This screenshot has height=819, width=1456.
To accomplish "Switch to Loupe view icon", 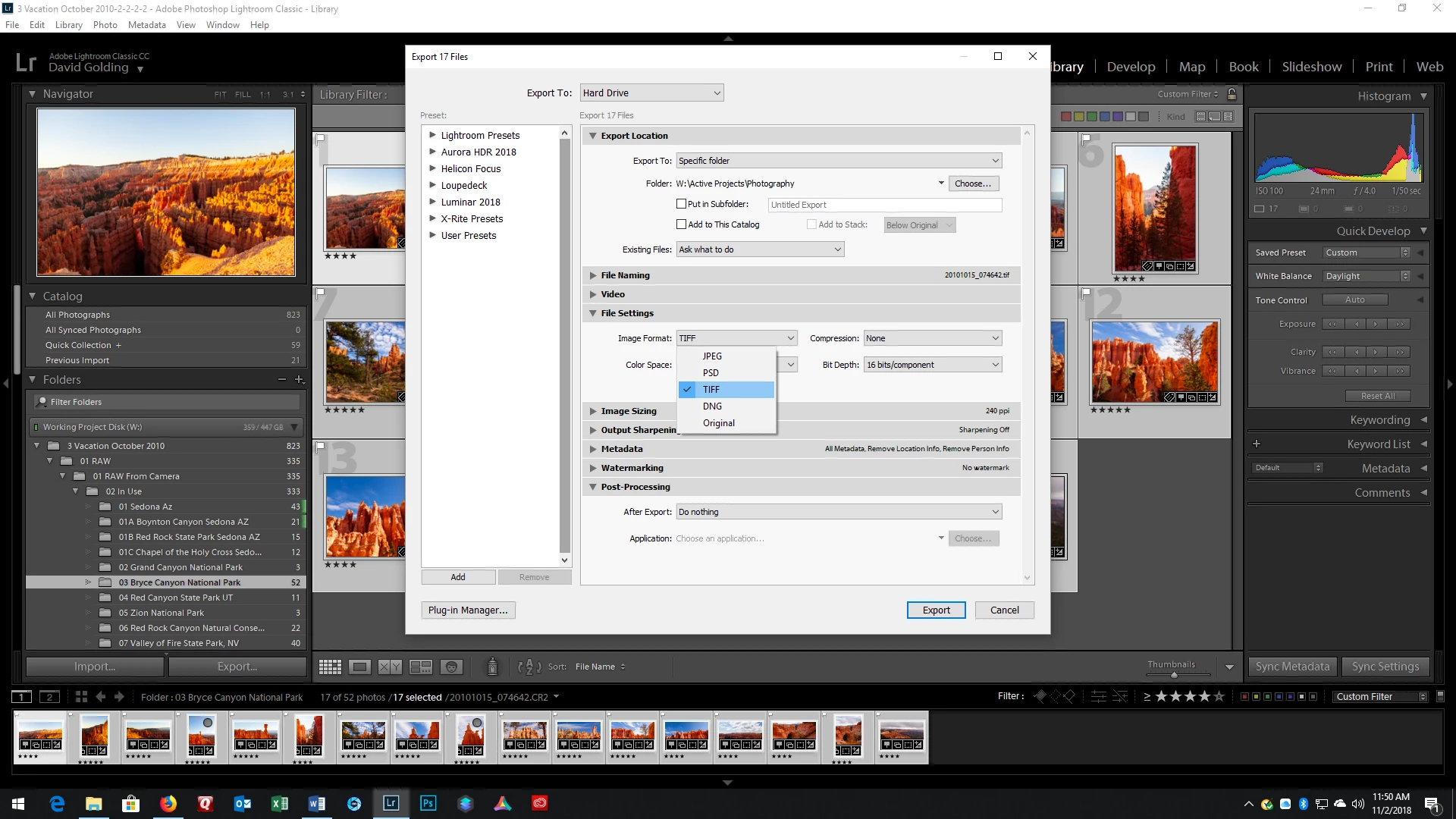I will pyautogui.click(x=360, y=667).
